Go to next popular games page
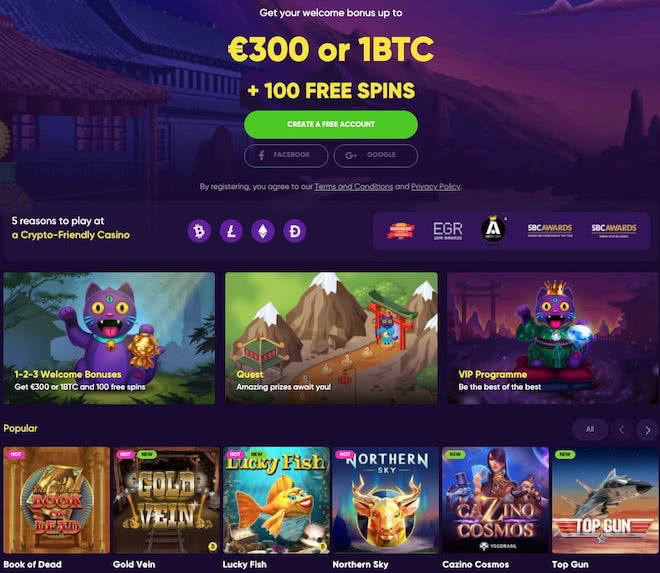 pos(648,430)
